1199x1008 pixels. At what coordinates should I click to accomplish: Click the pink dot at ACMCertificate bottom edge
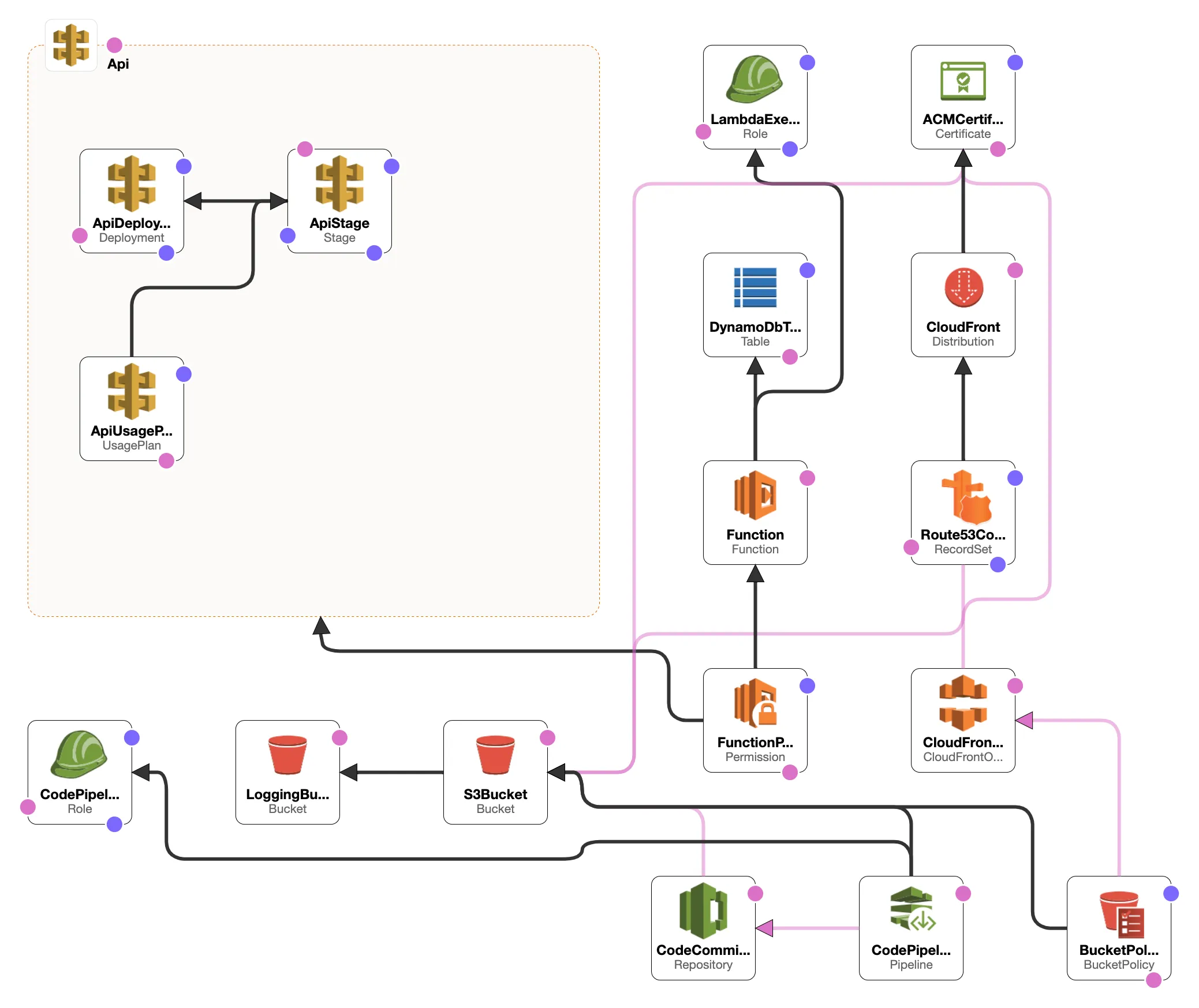pos(998,149)
